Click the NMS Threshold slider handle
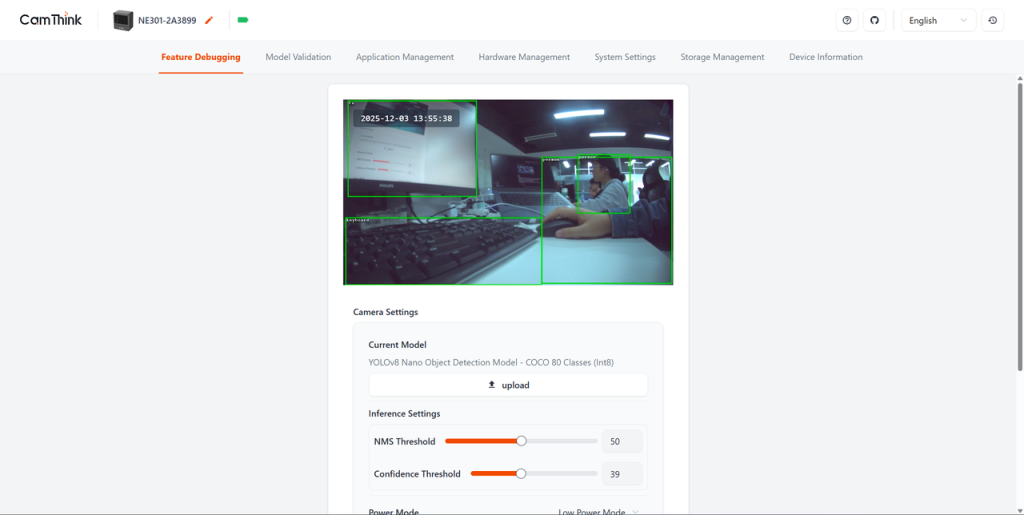 (521, 441)
